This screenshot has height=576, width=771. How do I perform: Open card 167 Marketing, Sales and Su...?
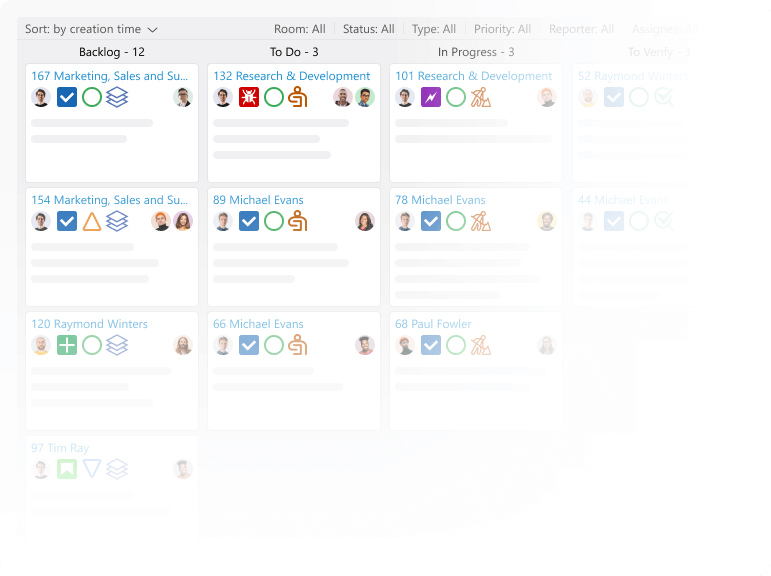coord(110,76)
